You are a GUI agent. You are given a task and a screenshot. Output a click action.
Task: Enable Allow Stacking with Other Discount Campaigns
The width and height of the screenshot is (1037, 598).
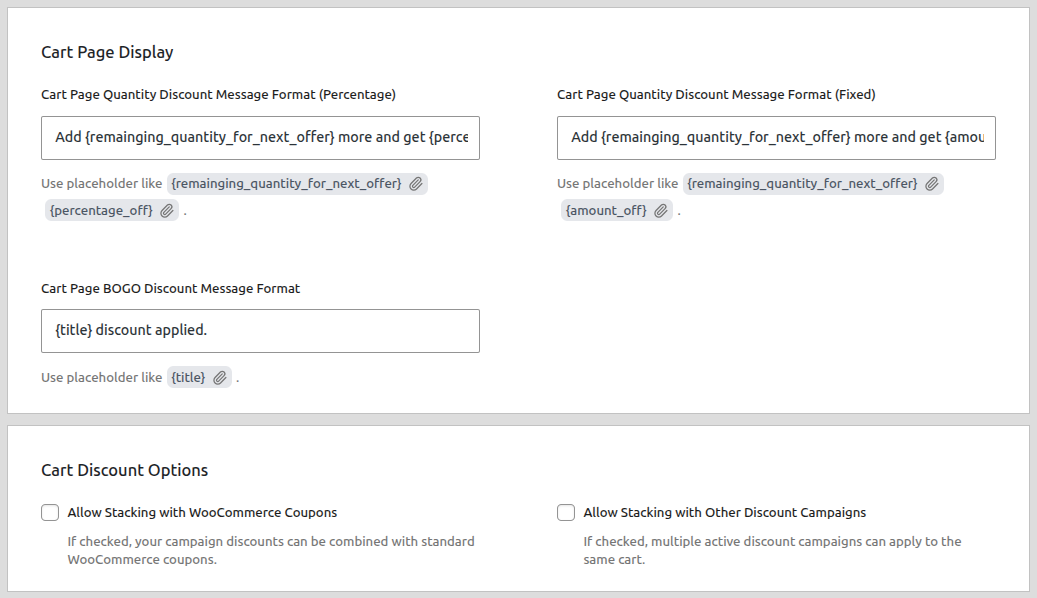pos(566,512)
